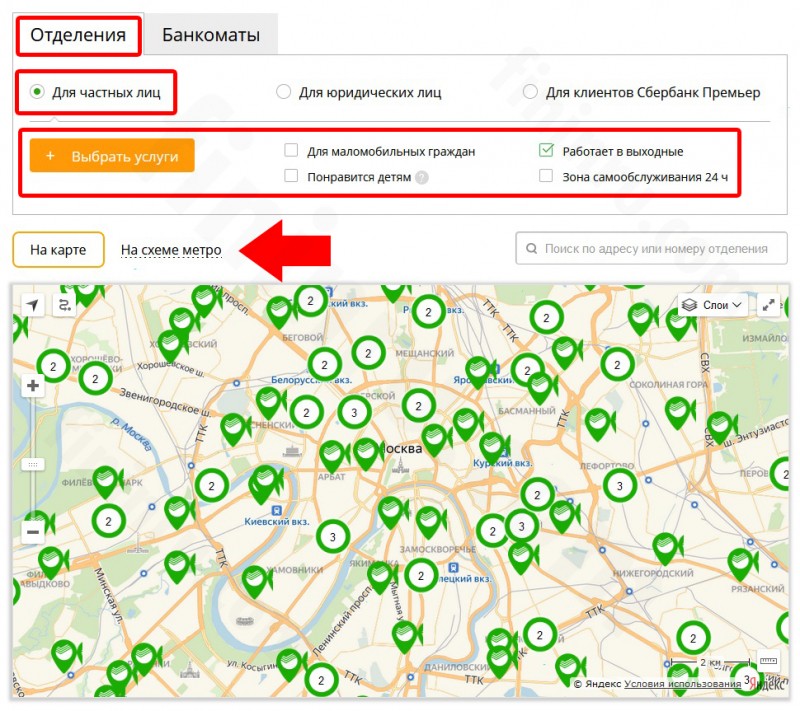The height and width of the screenshot is (711, 800).
Task: Expand the map to fullscreen
Action: coord(768,305)
